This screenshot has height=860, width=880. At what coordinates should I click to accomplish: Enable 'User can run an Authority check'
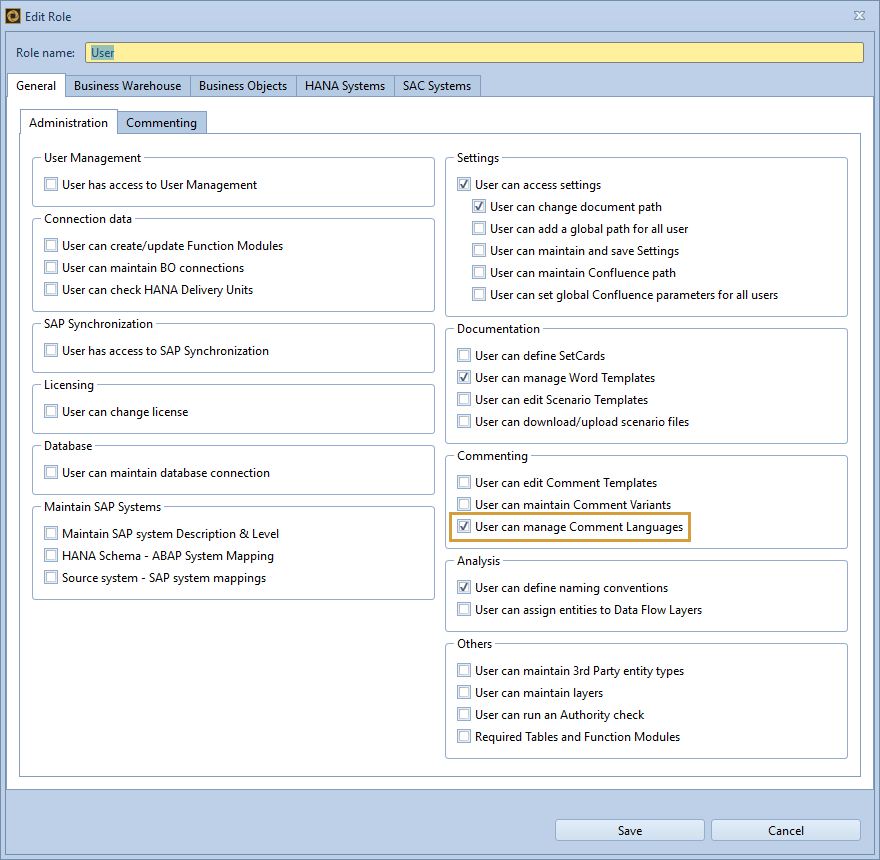(x=464, y=714)
